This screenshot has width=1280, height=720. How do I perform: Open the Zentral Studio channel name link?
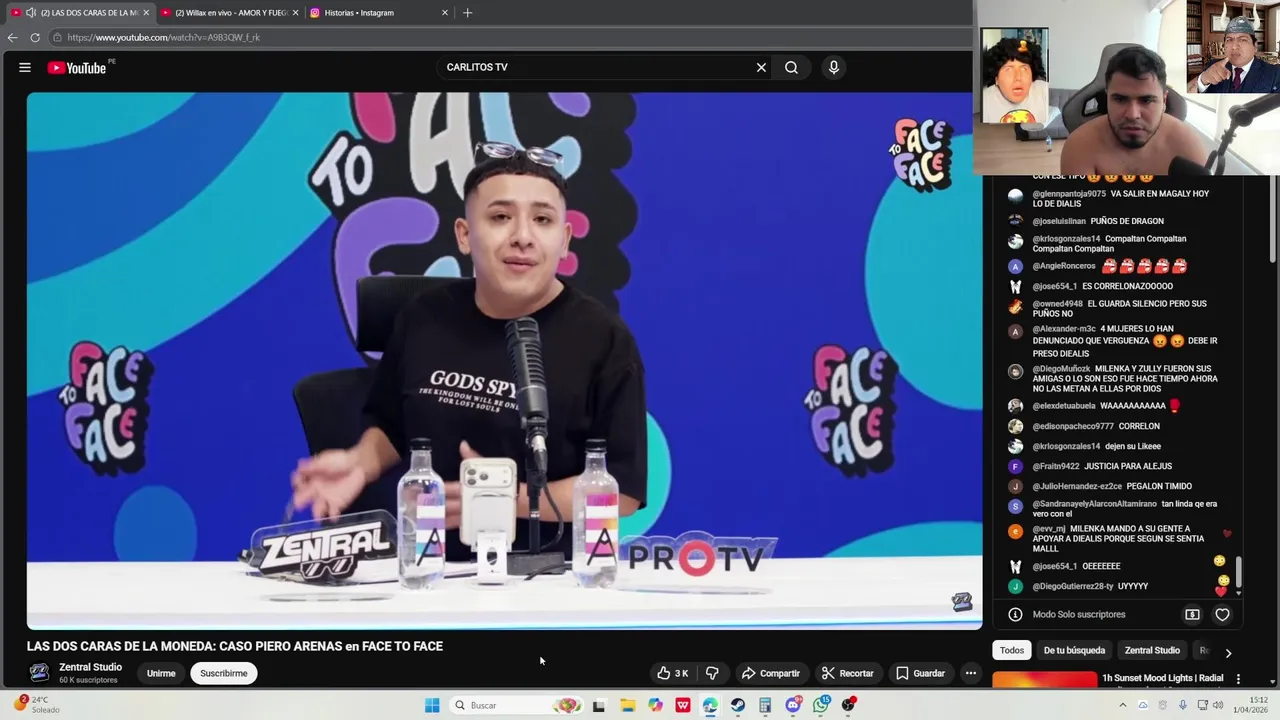(x=90, y=667)
